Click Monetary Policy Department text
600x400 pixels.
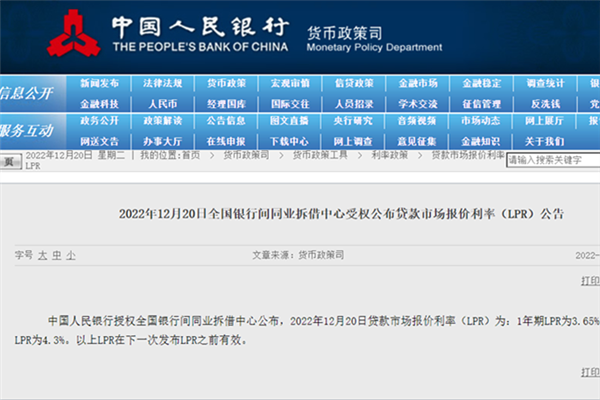374,47
